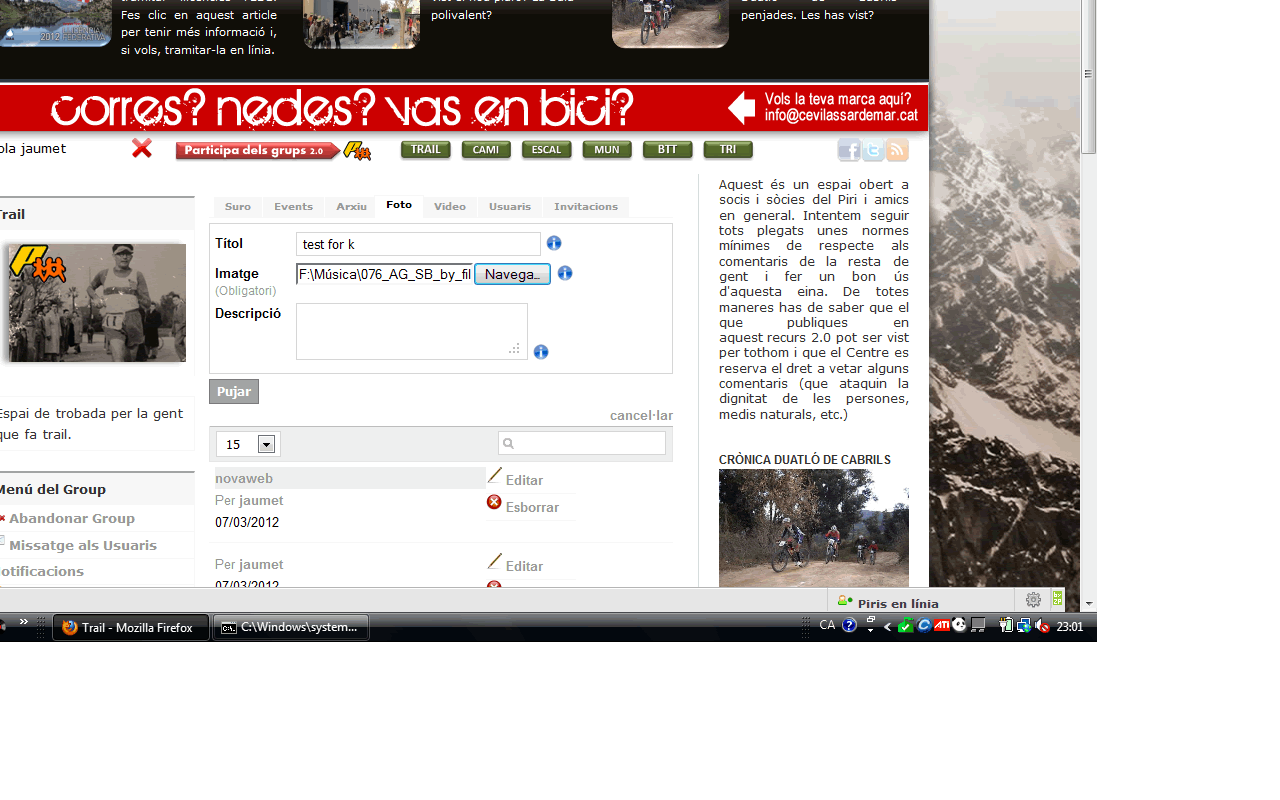Viewport: 1280px width, 800px height.
Task: Click the pencil icon for novaweb Editar
Action: pos(494,476)
